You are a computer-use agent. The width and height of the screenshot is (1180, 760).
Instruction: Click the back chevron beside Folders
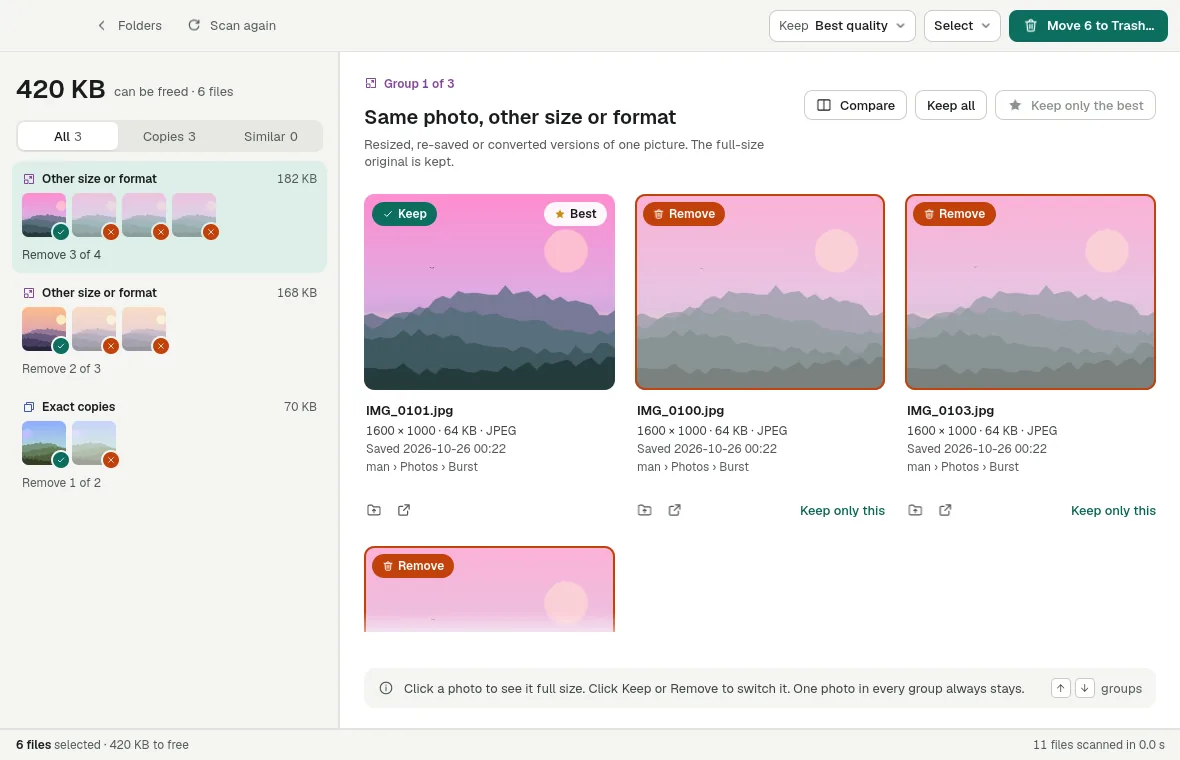click(102, 26)
